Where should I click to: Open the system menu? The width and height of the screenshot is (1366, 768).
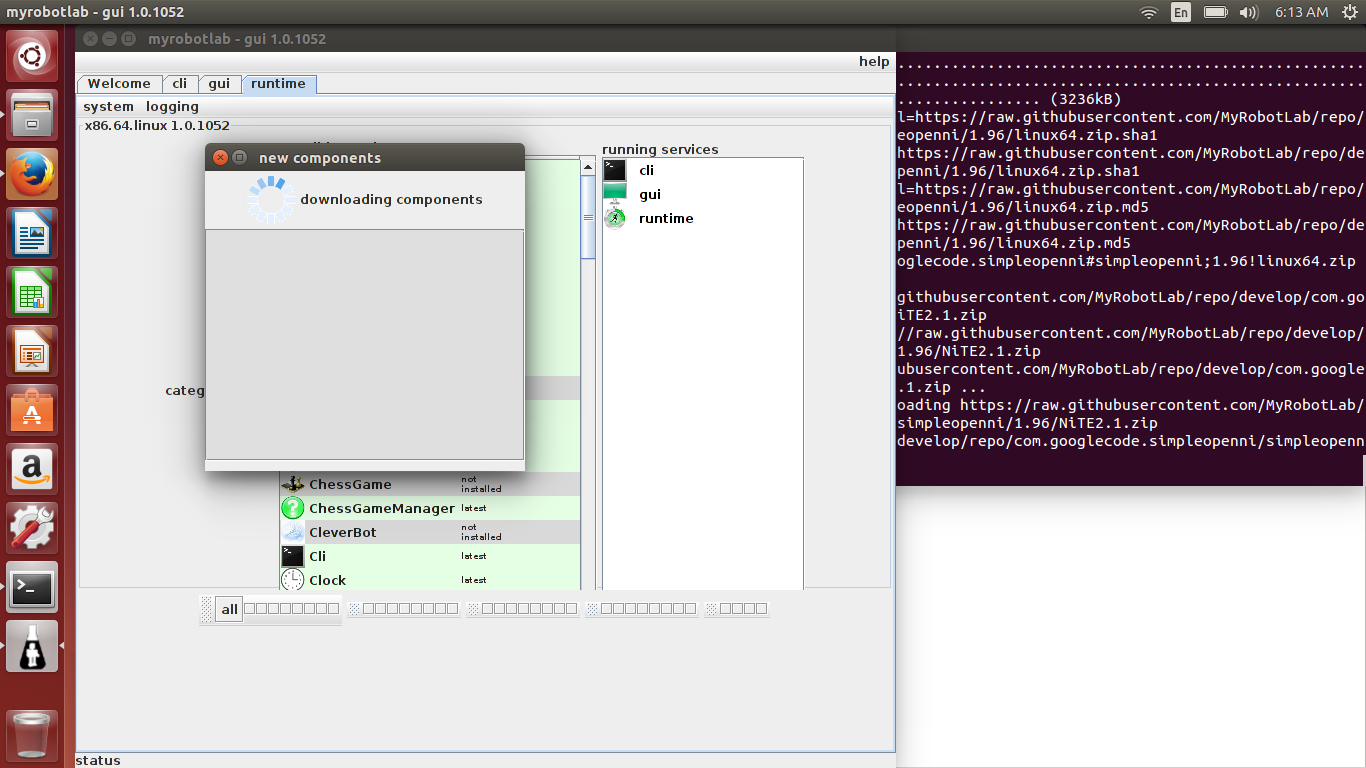[x=108, y=107]
